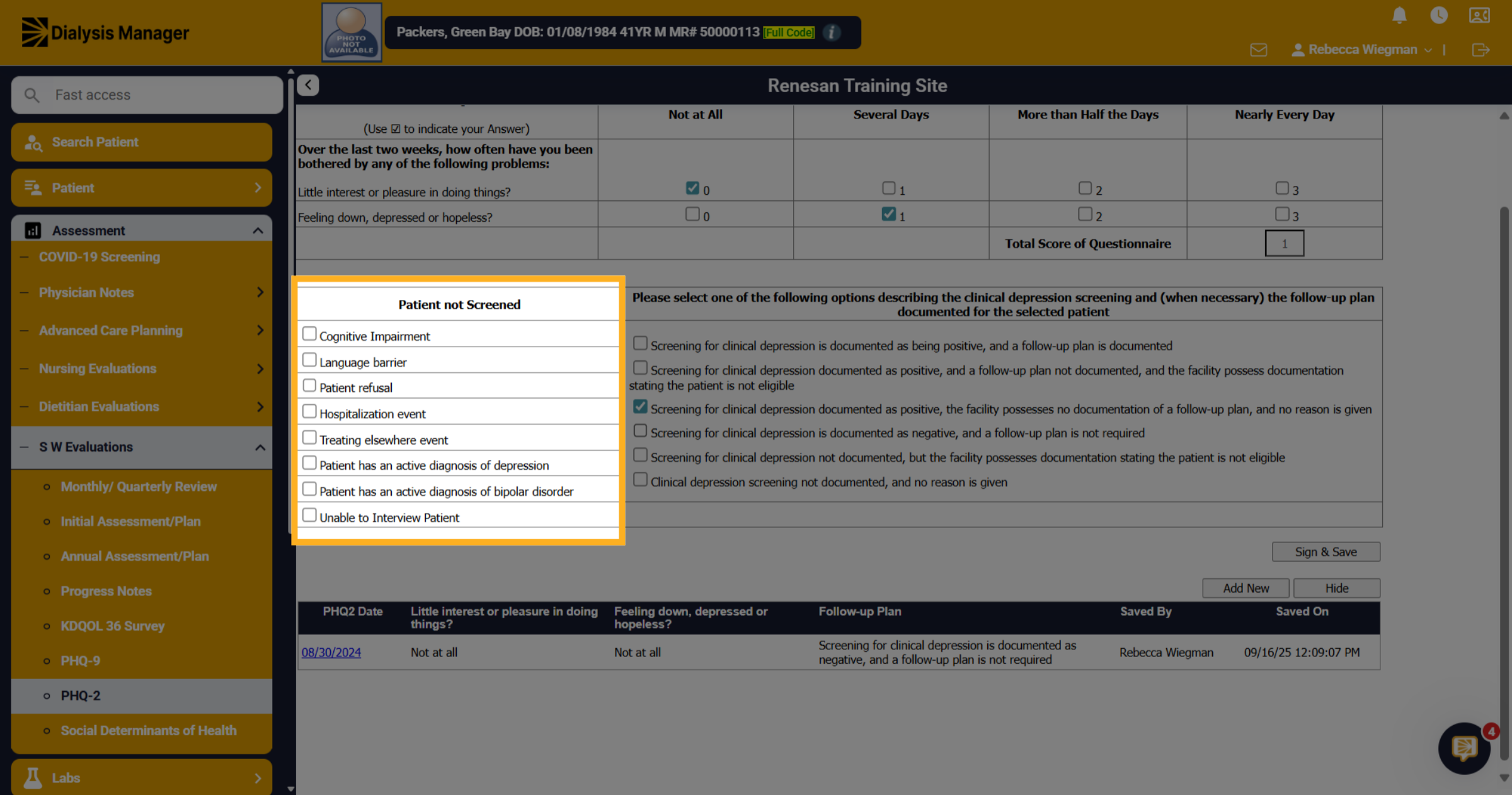1512x795 pixels.
Task: Click the Hide button
Action: click(1337, 588)
